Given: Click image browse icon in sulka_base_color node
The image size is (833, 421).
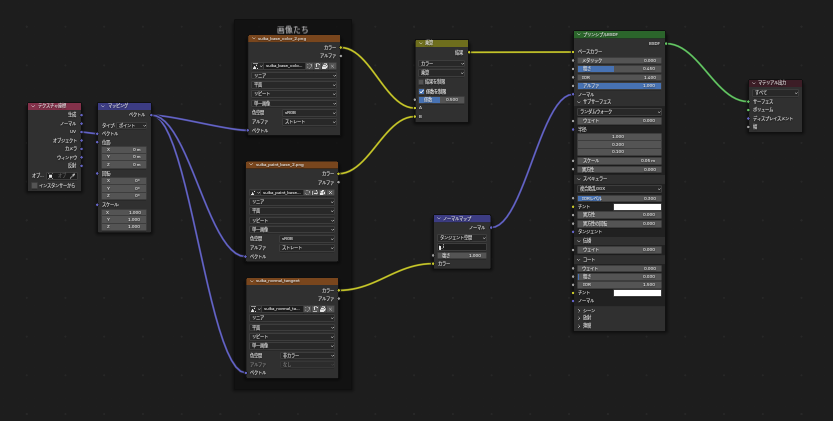Looking at the screenshot, I should [254, 65].
